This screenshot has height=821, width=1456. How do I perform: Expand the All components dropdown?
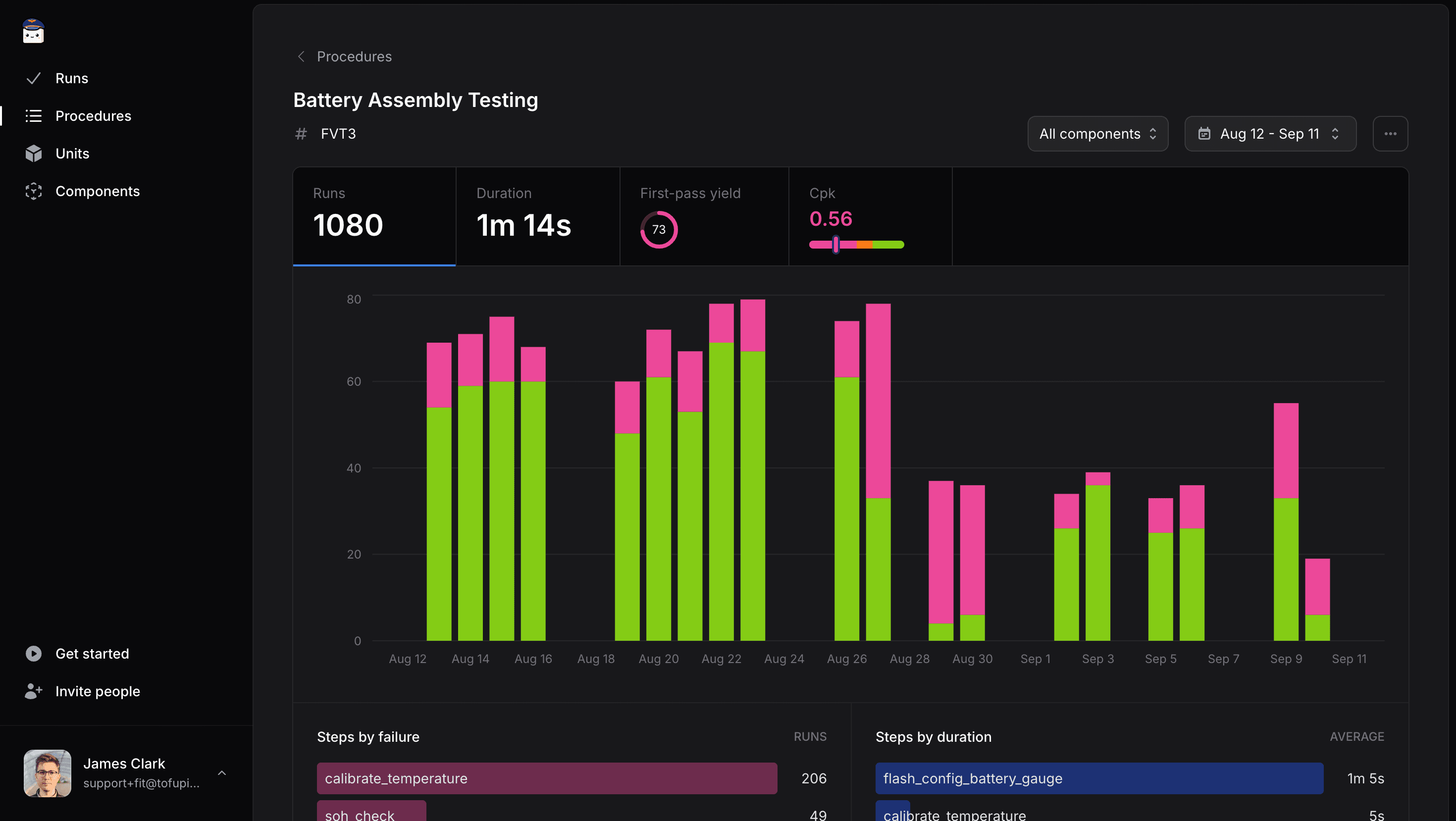tap(1098, 133)
